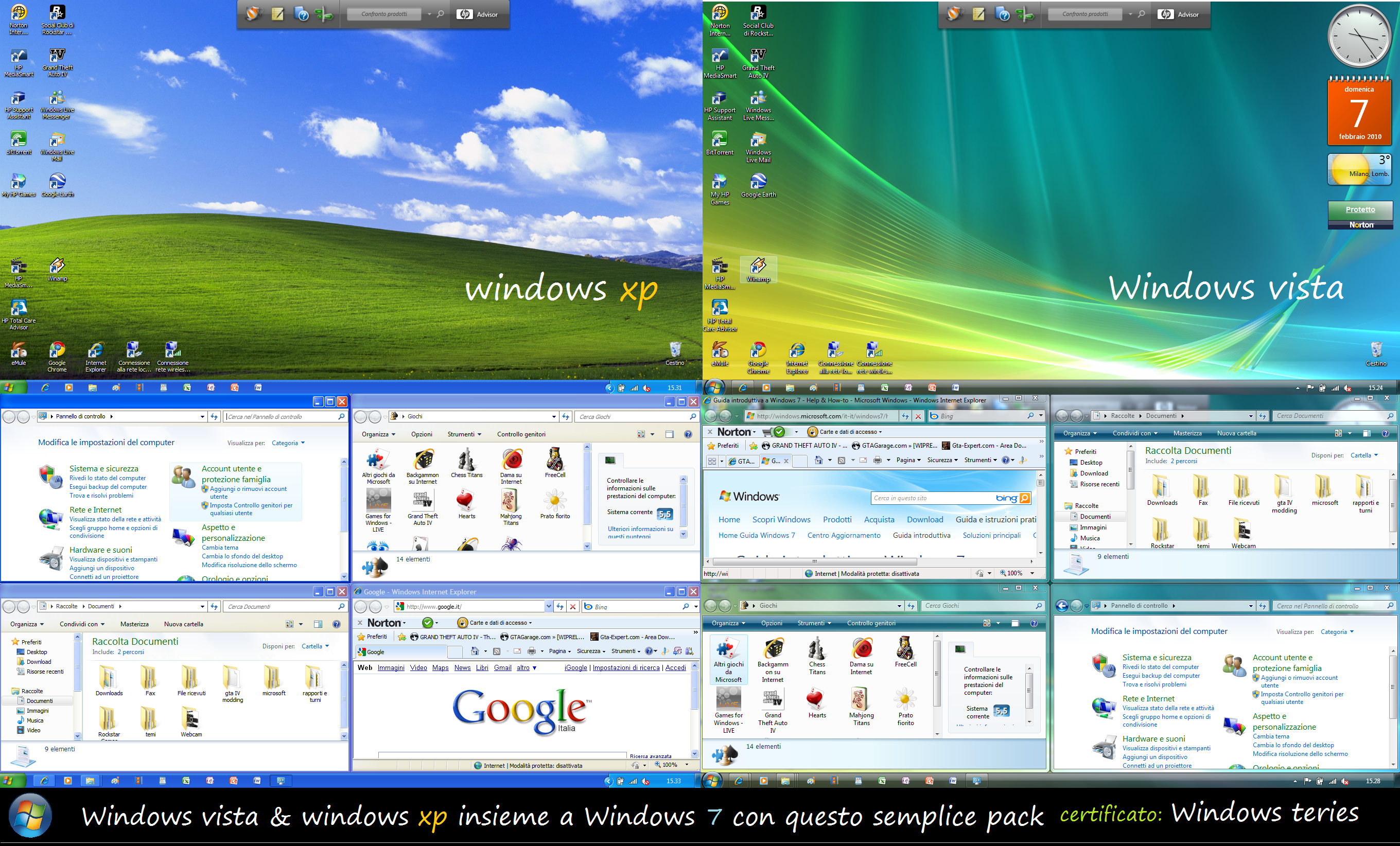This screenshot has height=846, width=1400.
Task: Click Masterizza in blue-framed Documenti window
Action: point(134,624)
